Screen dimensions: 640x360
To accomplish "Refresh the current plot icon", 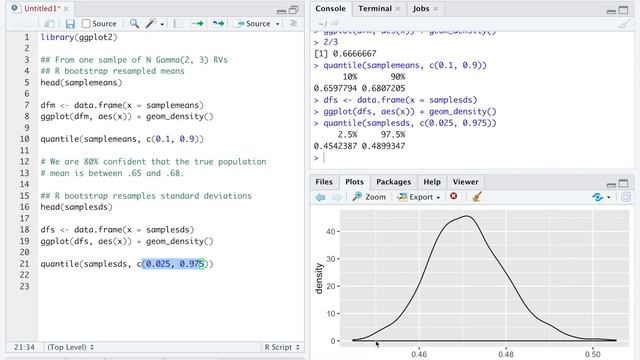I will coord(625,197).
